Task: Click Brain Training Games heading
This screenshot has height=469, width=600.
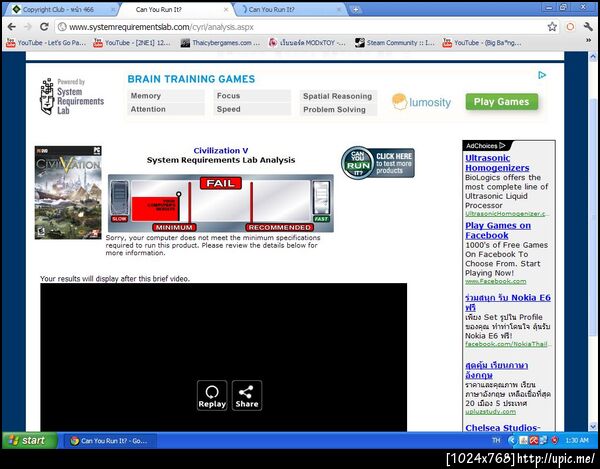Action: pos(191,79)
